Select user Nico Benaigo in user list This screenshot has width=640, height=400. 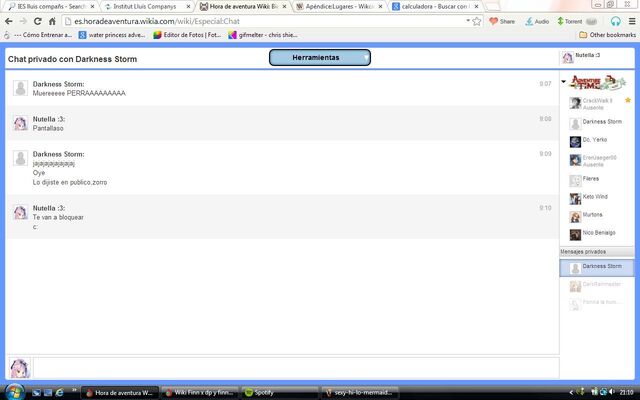point(597,234)
